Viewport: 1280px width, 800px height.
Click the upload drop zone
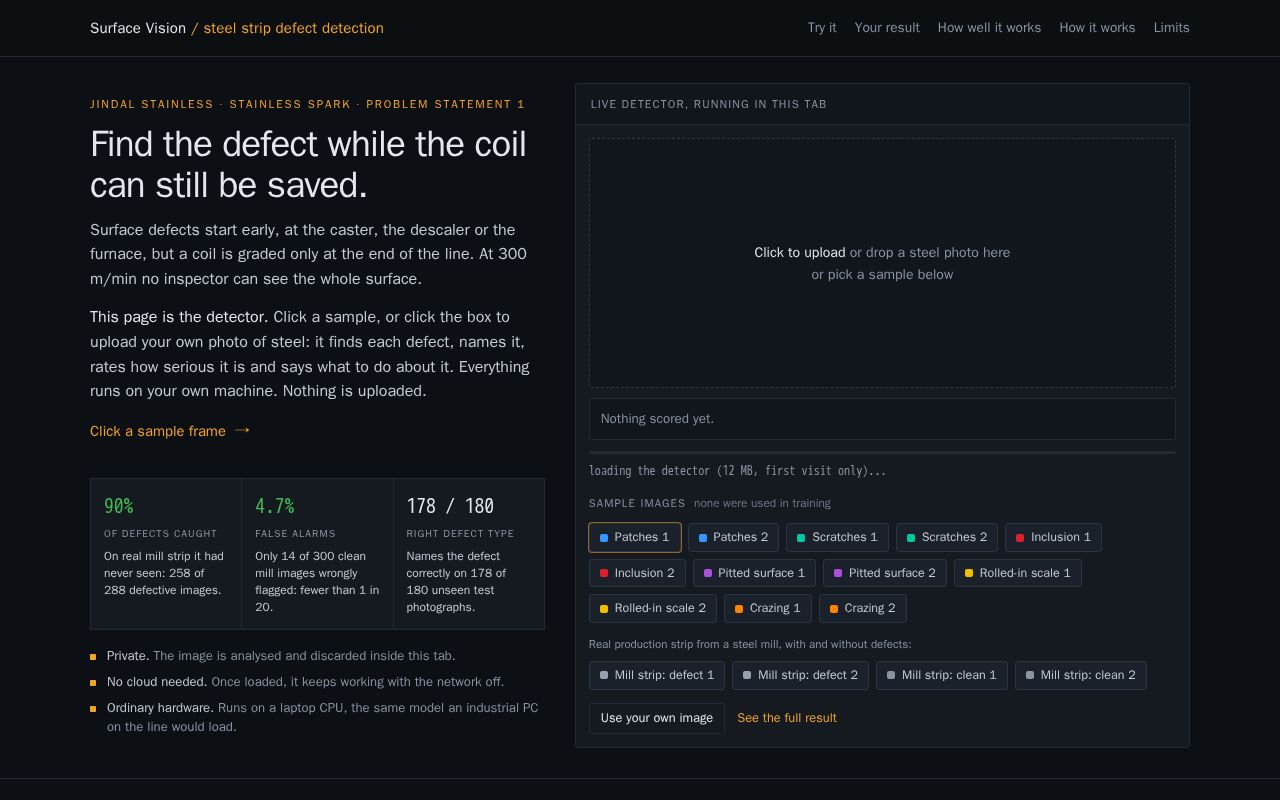[882, 263]
